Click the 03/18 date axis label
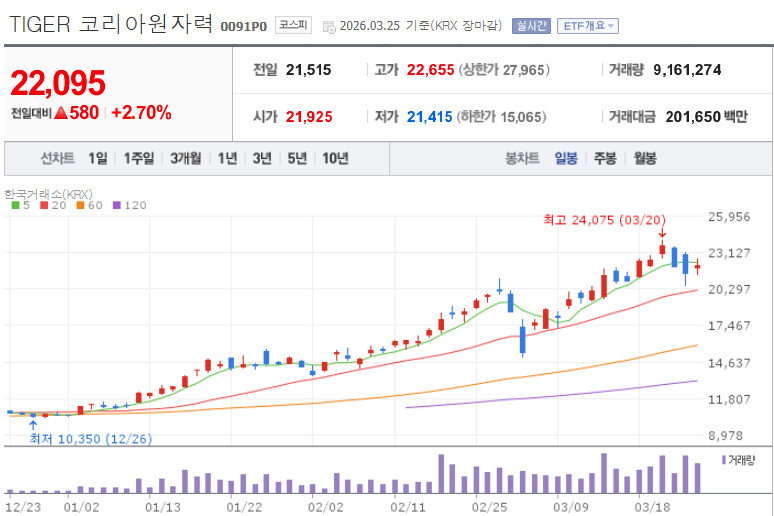Image resolution: width=774 pixels, height=516 pixels. coord(652,507)
